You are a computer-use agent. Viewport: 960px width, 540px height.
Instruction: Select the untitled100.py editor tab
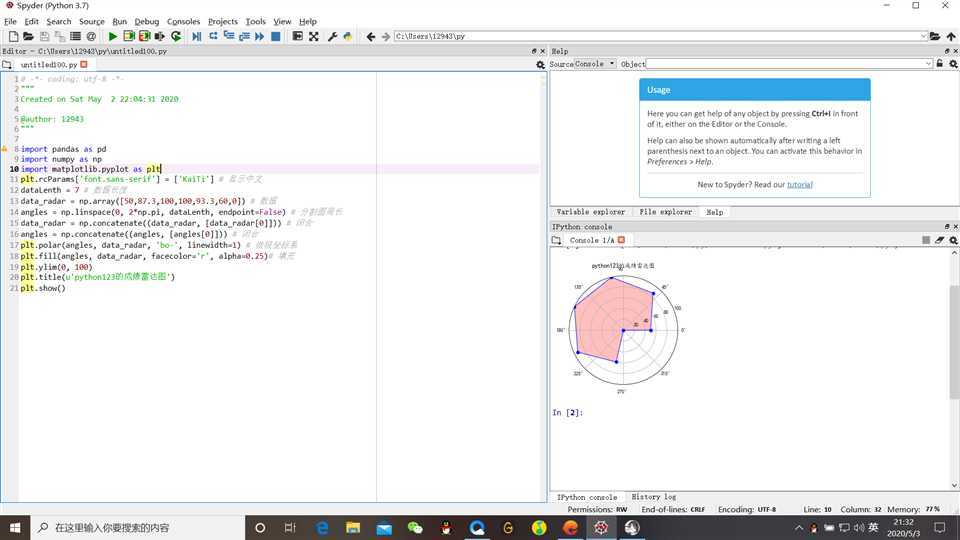pos(49,64)
